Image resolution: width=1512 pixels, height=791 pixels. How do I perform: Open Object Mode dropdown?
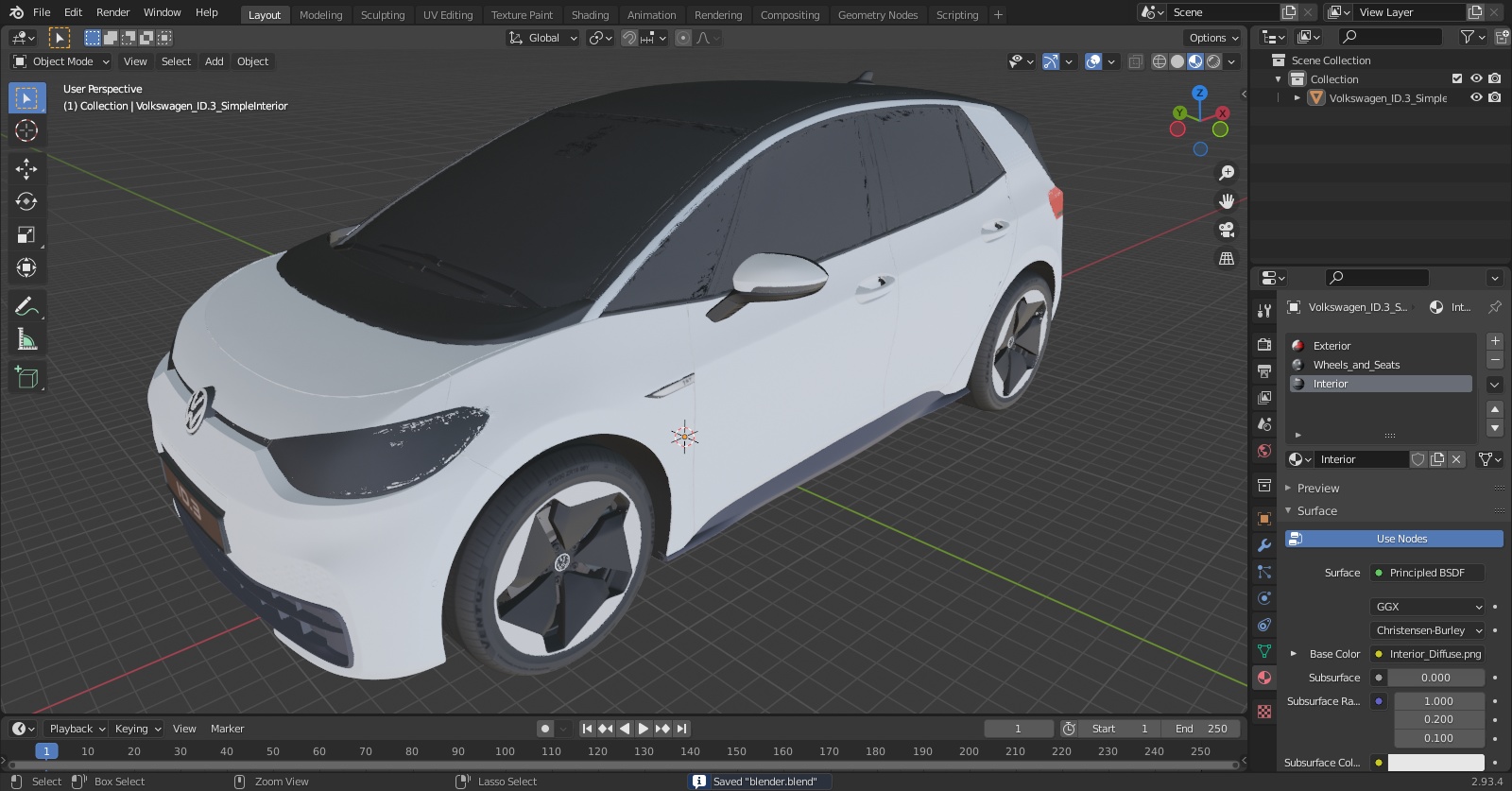pyautogui.click(x=61, y=61)
